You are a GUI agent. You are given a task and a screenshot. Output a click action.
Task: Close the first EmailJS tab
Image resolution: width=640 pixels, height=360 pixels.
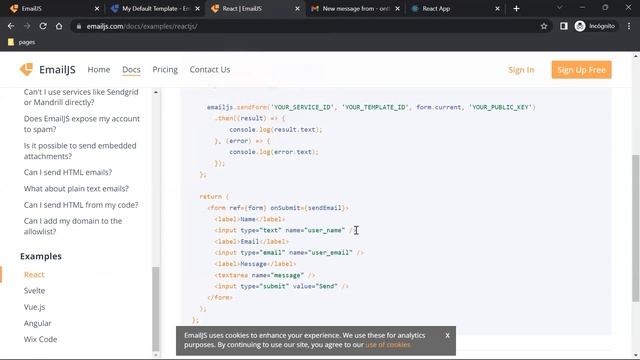(97, 9)
